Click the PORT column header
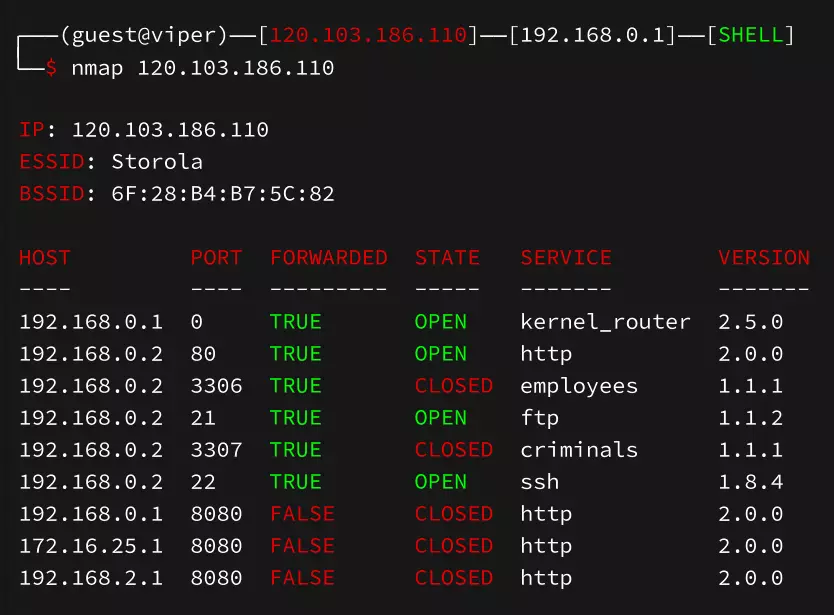 [x=216, y=258]
